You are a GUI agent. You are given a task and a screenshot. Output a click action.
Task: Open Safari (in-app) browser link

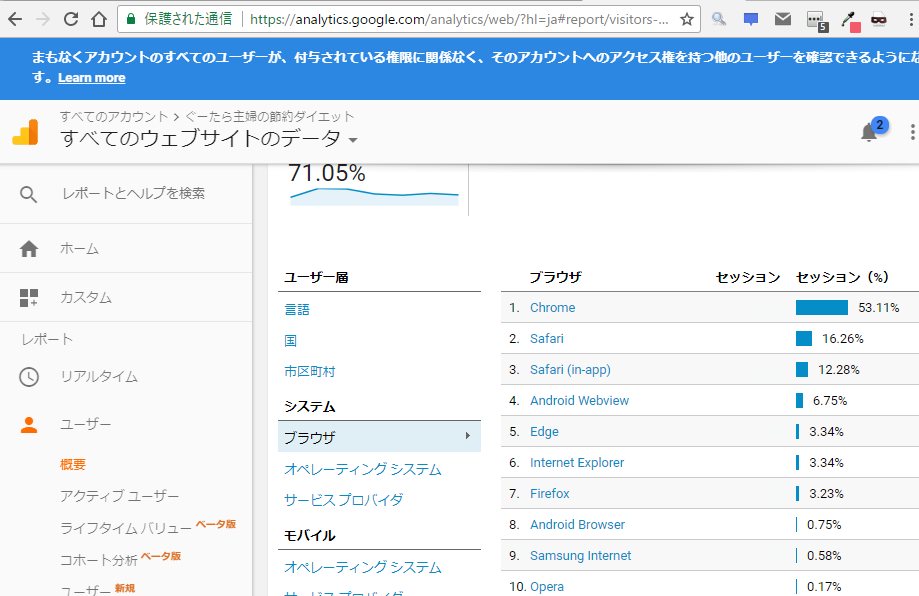570,369
